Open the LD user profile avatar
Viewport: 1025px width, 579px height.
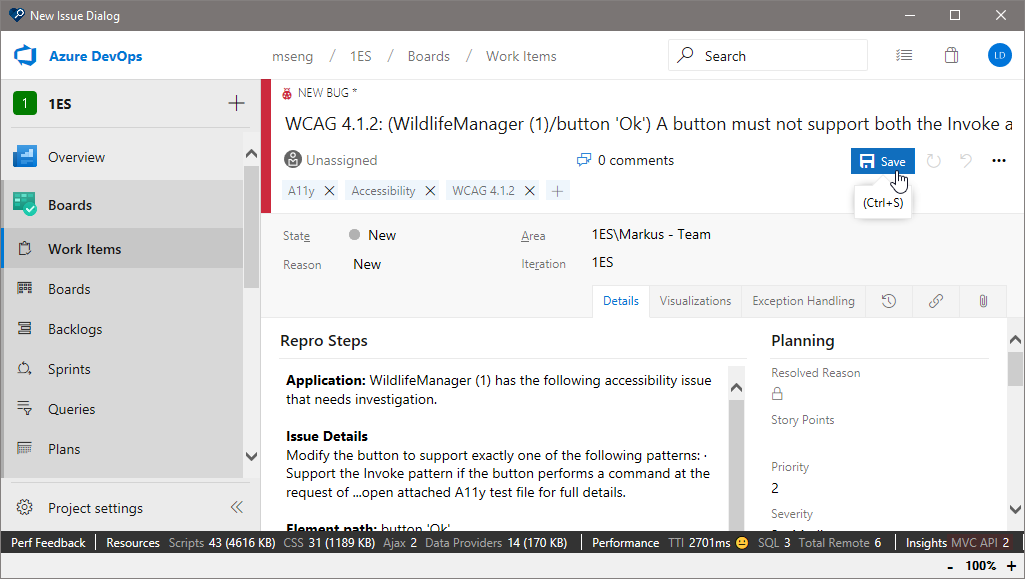point(1000,56)
